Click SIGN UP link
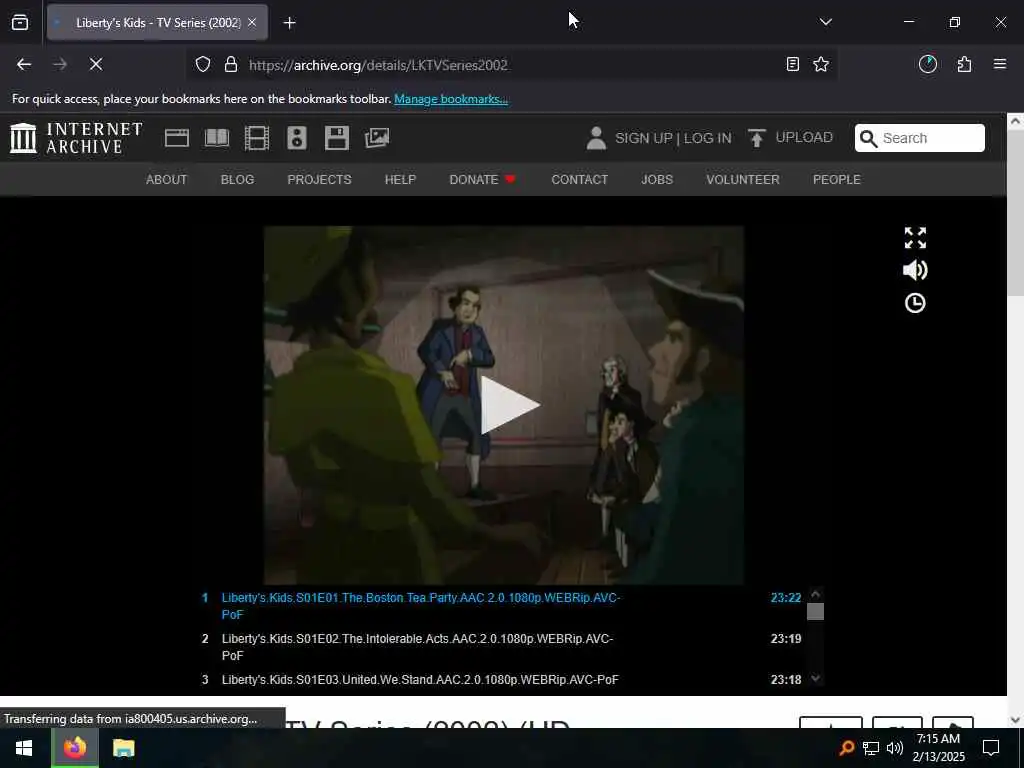Screen dimensions: 1024x768 643,138
